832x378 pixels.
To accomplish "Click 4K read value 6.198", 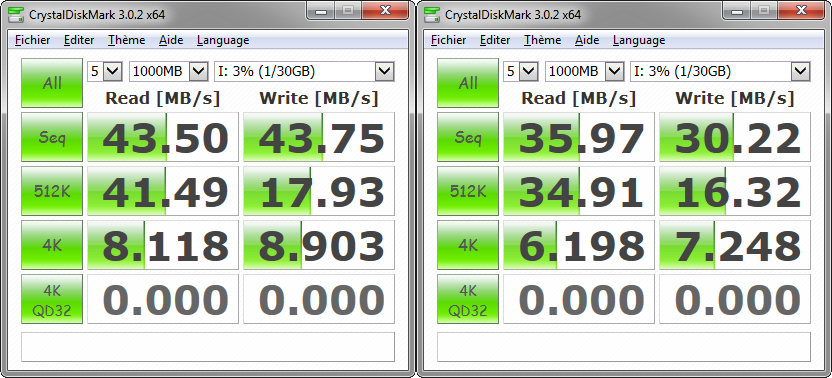I will coord(579,245).
